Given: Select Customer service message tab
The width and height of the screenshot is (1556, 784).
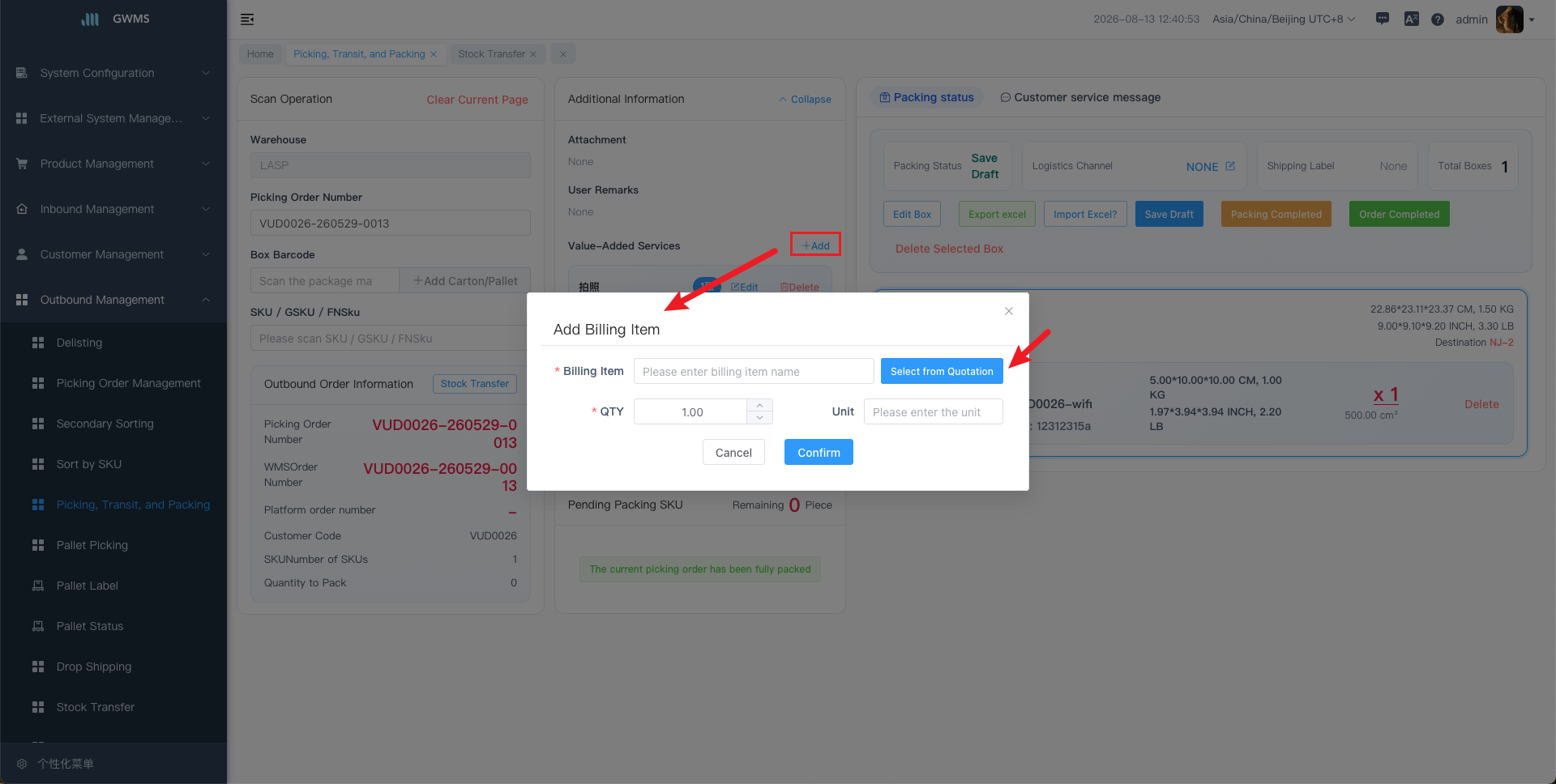Looking at the screenshot, I should point(1080,97).
